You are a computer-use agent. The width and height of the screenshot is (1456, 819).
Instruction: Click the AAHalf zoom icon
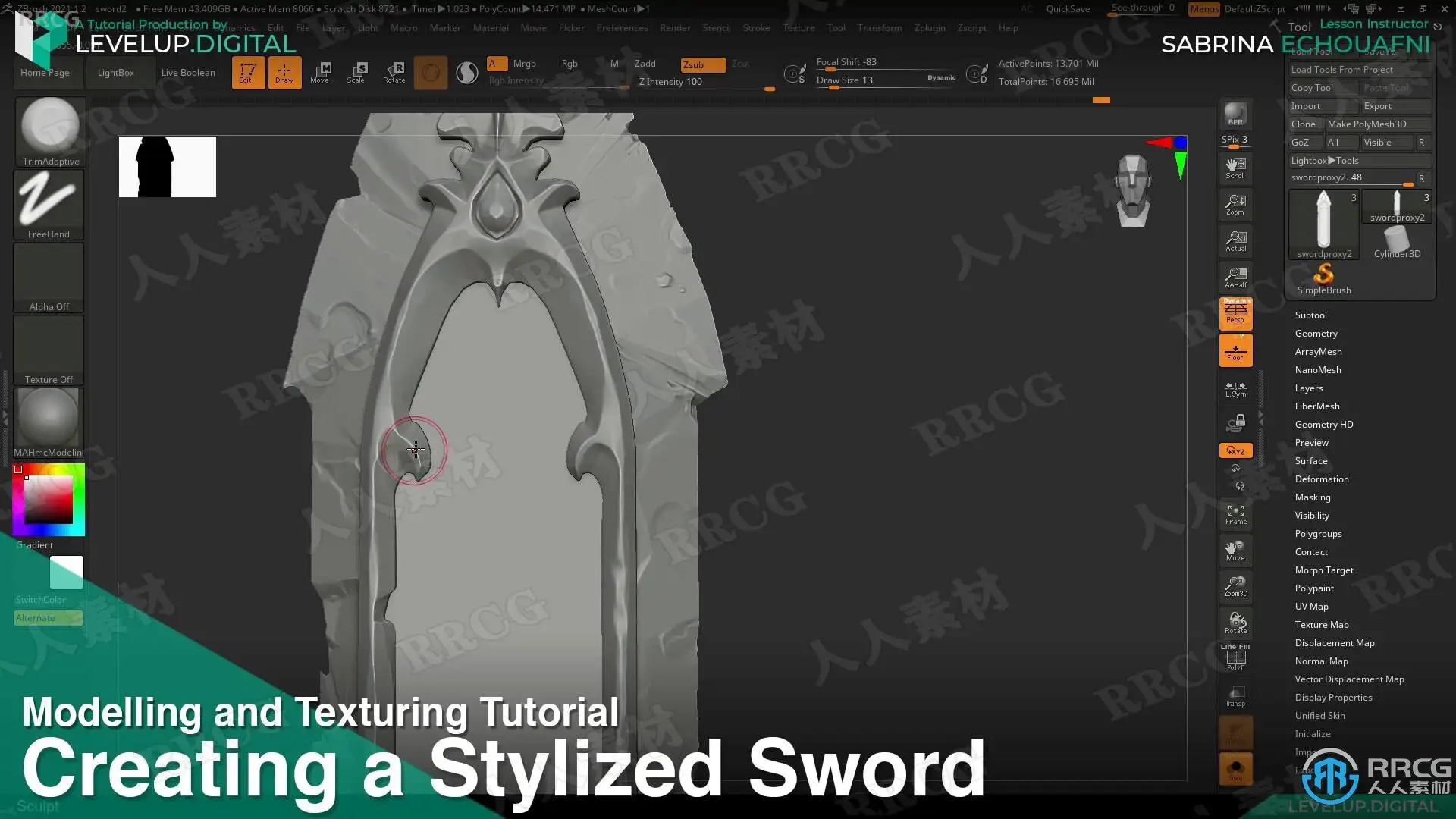[1235, 278]
